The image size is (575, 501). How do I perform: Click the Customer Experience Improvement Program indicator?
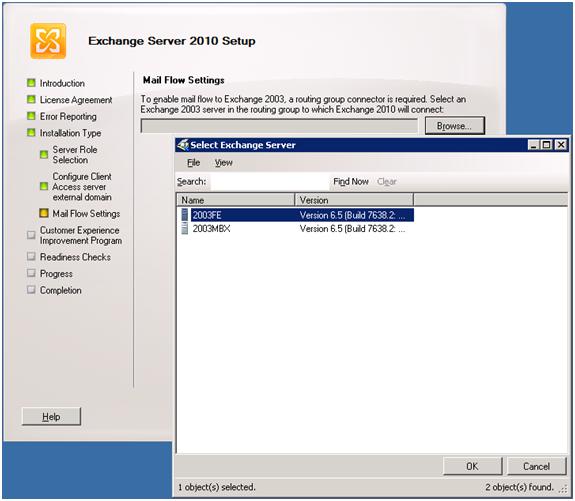pyautogui.click(x=32, y=235)
